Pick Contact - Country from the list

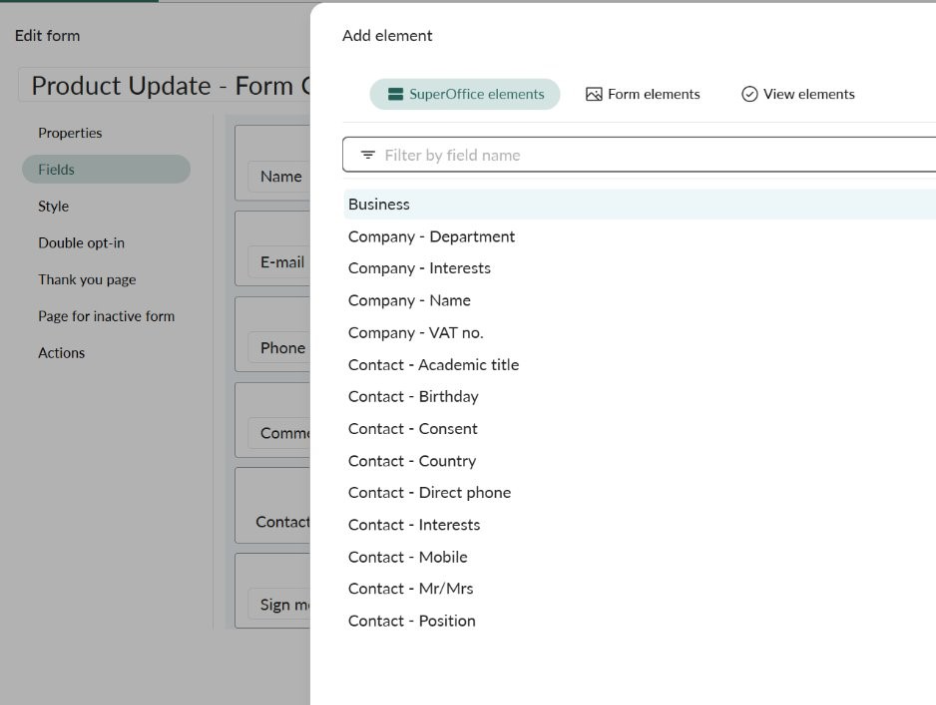coord(411,461)
